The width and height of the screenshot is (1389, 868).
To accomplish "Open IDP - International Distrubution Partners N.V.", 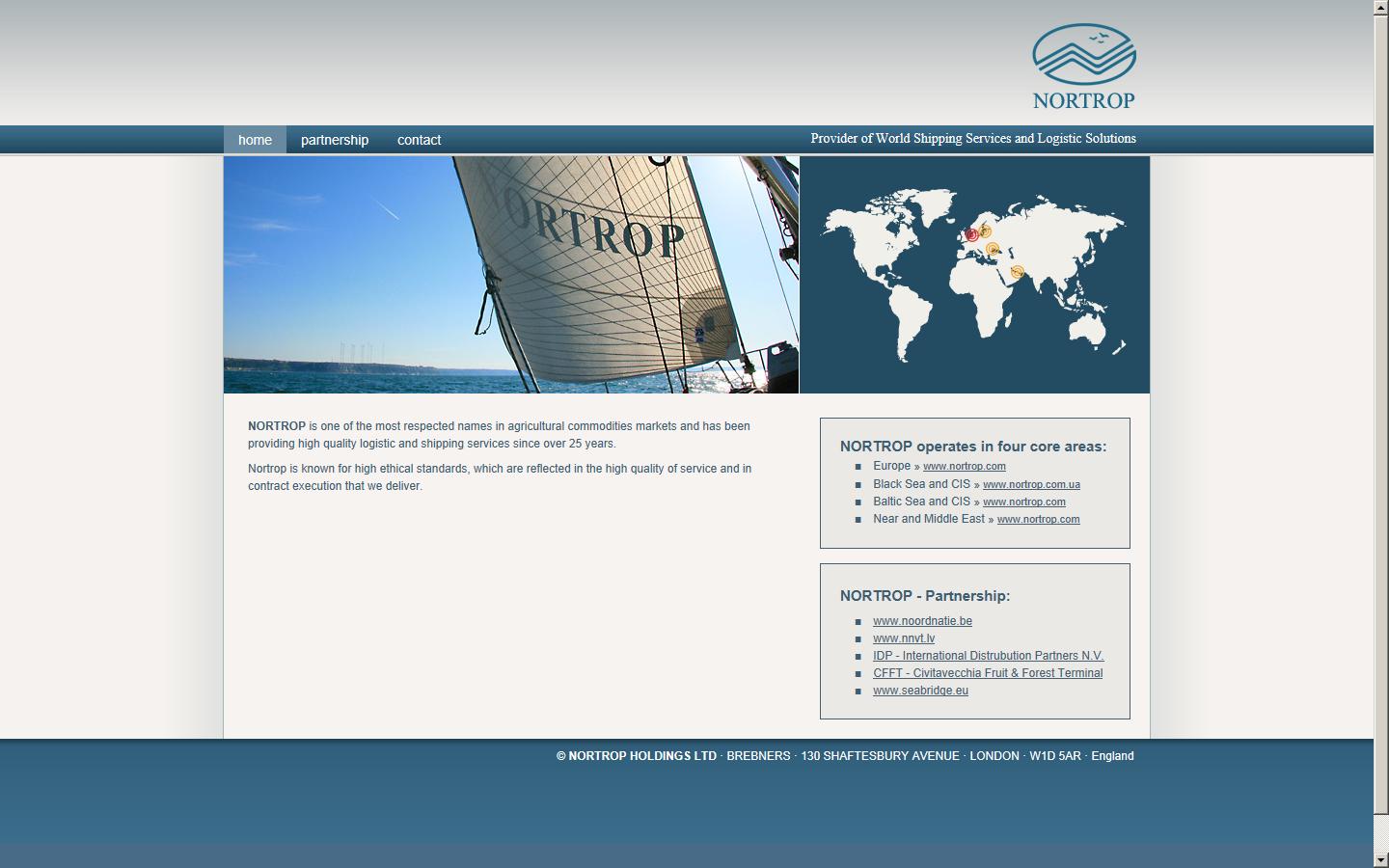I will click(x=989, y=656).
